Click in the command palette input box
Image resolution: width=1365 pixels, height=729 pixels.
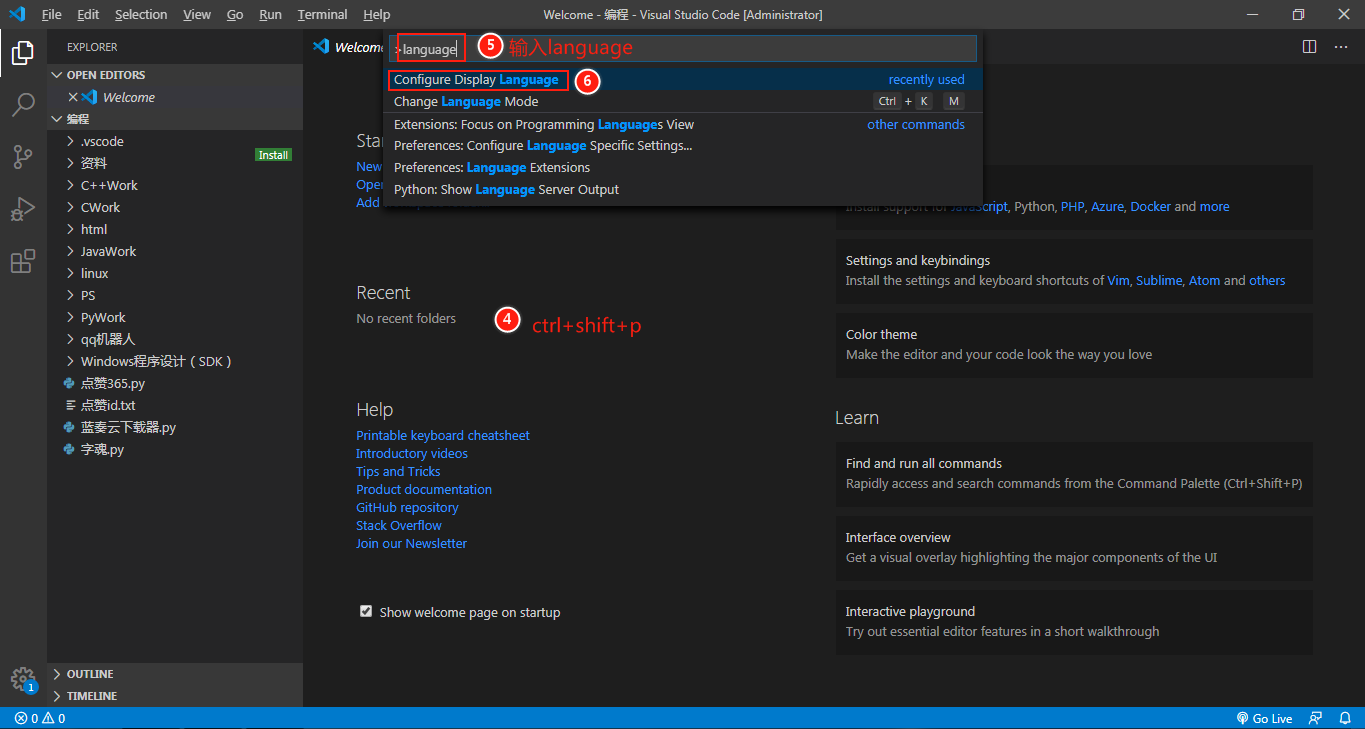pos(683,48)
